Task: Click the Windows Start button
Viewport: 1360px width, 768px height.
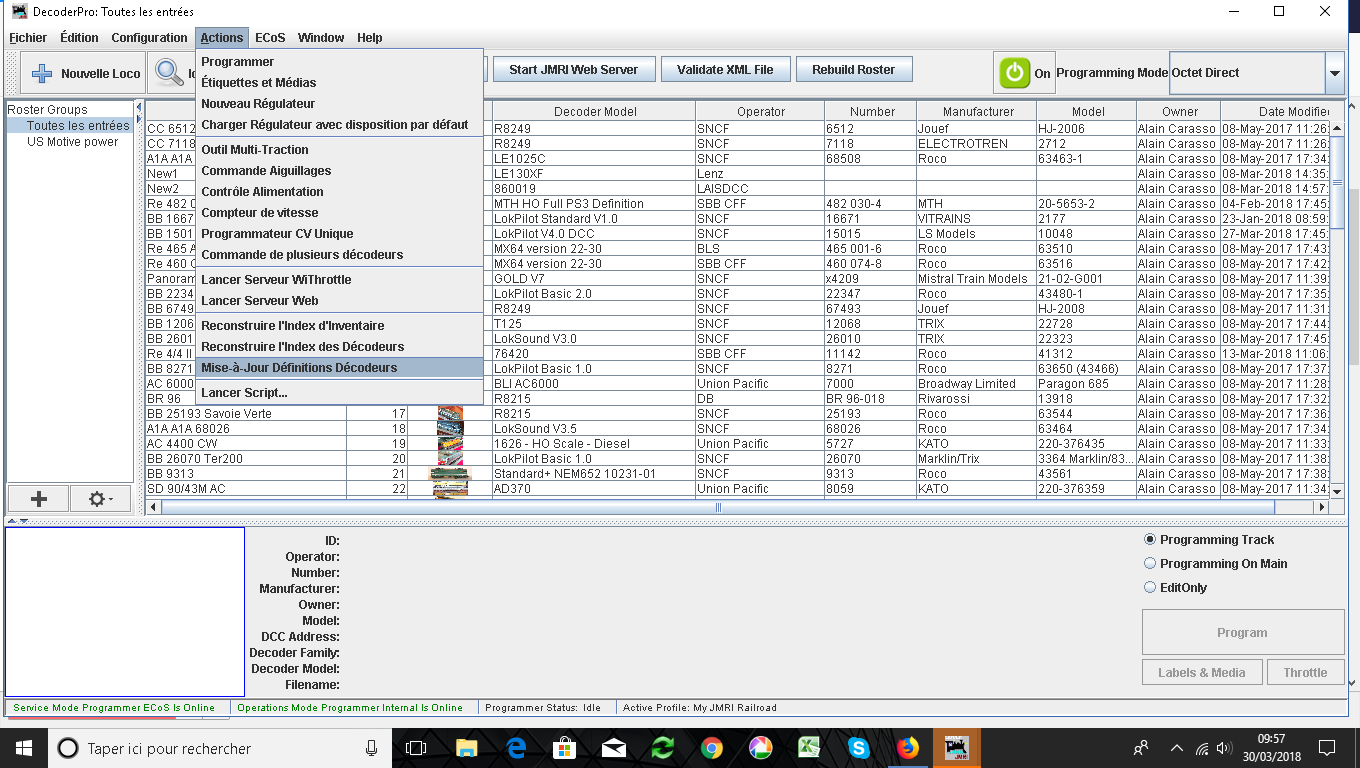Action: click(x=23, y=748)
